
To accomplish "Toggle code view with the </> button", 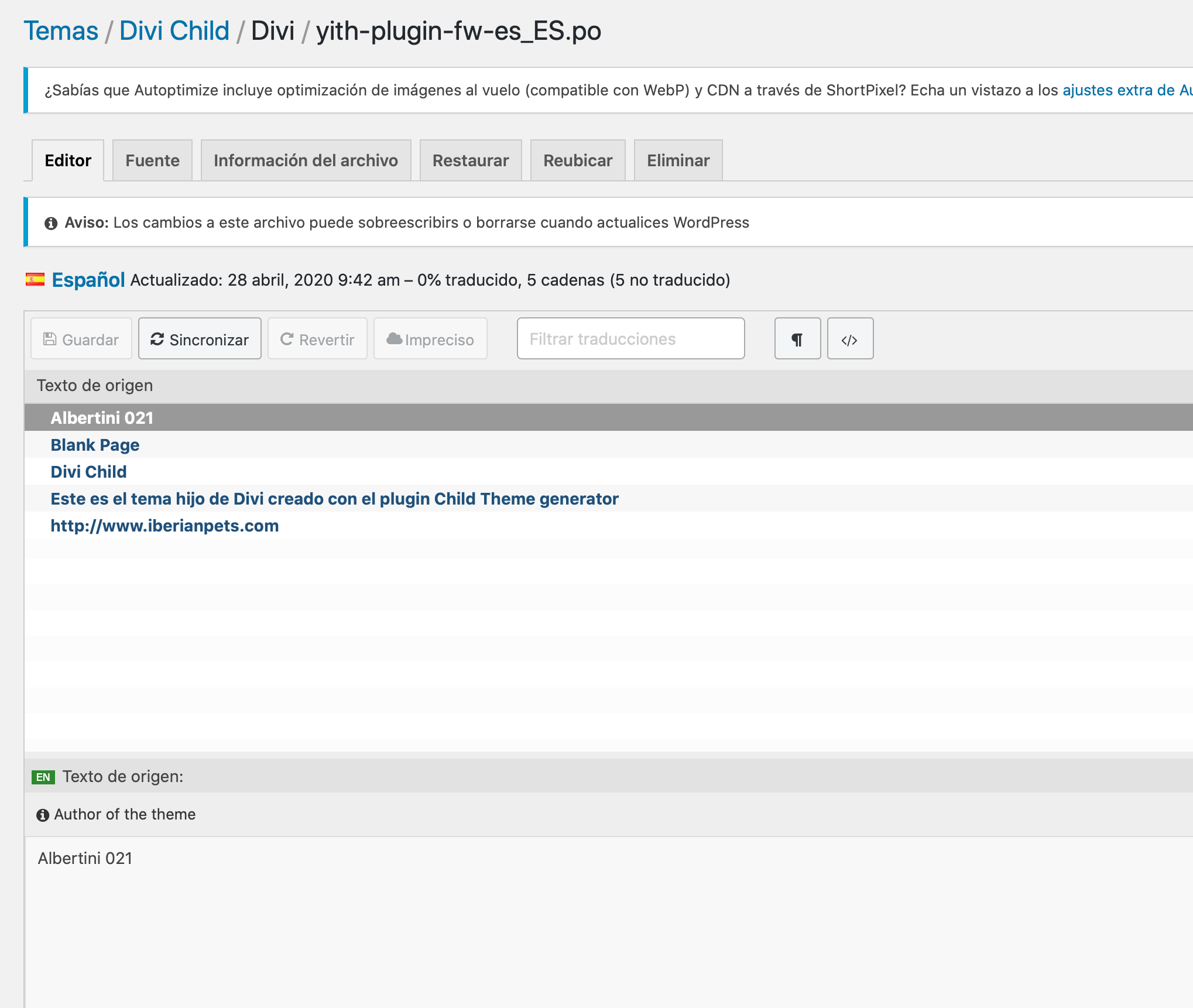I will (x=850, y=339).
